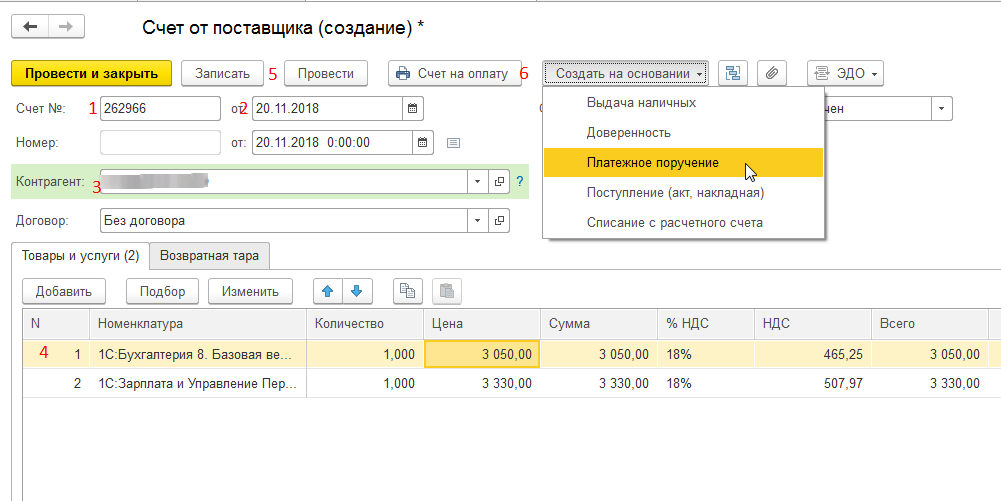Viewport: 1001px width, 501px height.
Task: Click the paperclip attached files icon
Action: (772, 73)
